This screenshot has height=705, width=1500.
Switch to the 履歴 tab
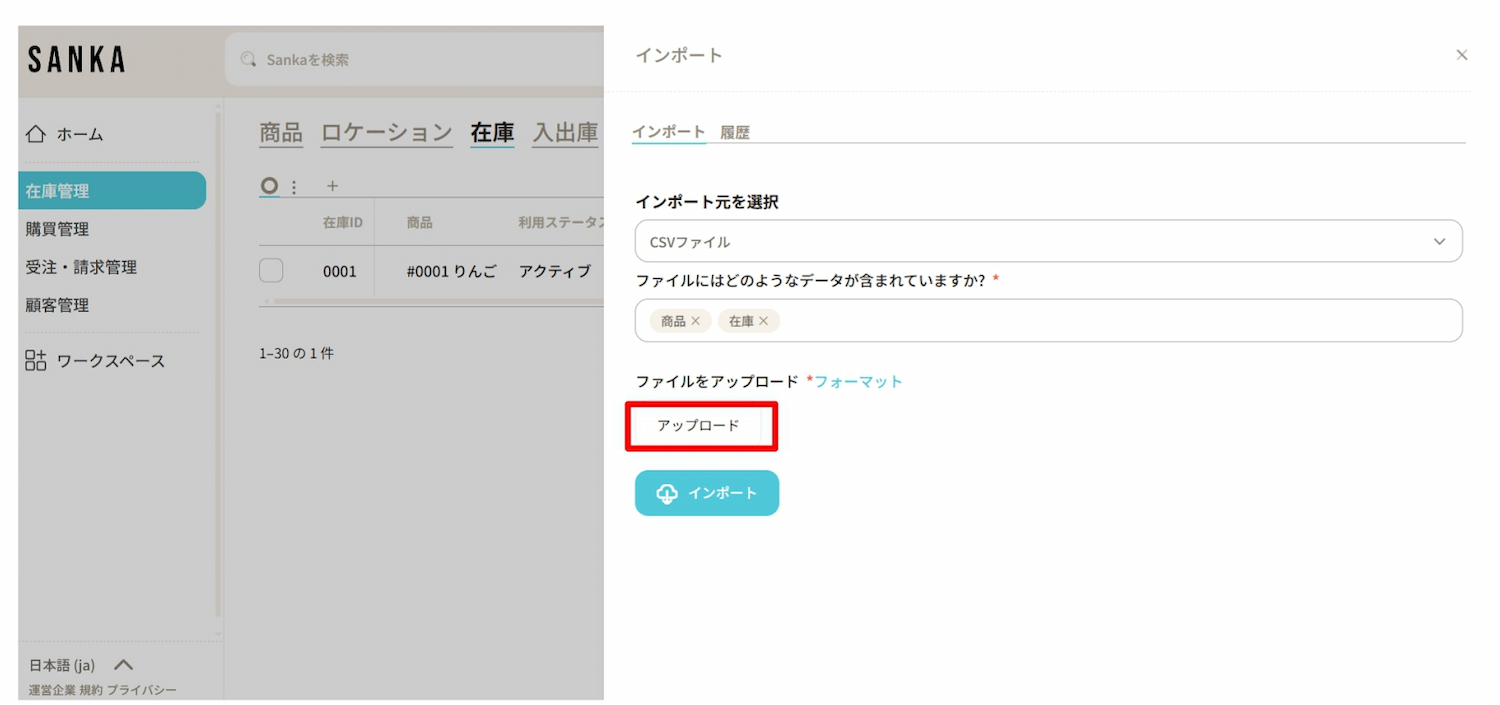click(735, 132)
